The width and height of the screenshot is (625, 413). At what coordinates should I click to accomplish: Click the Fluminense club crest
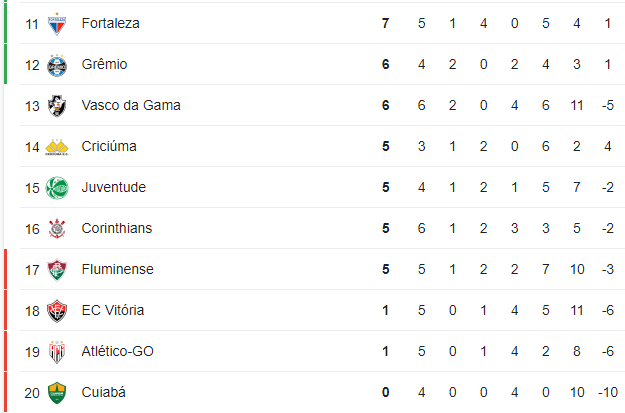57,270
